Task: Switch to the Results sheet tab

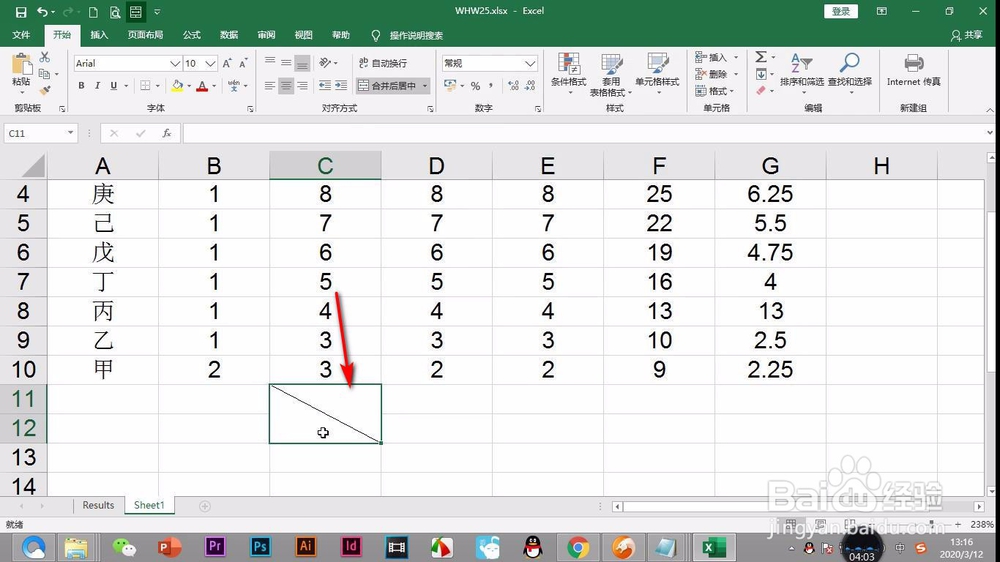Action: point(98,505)
